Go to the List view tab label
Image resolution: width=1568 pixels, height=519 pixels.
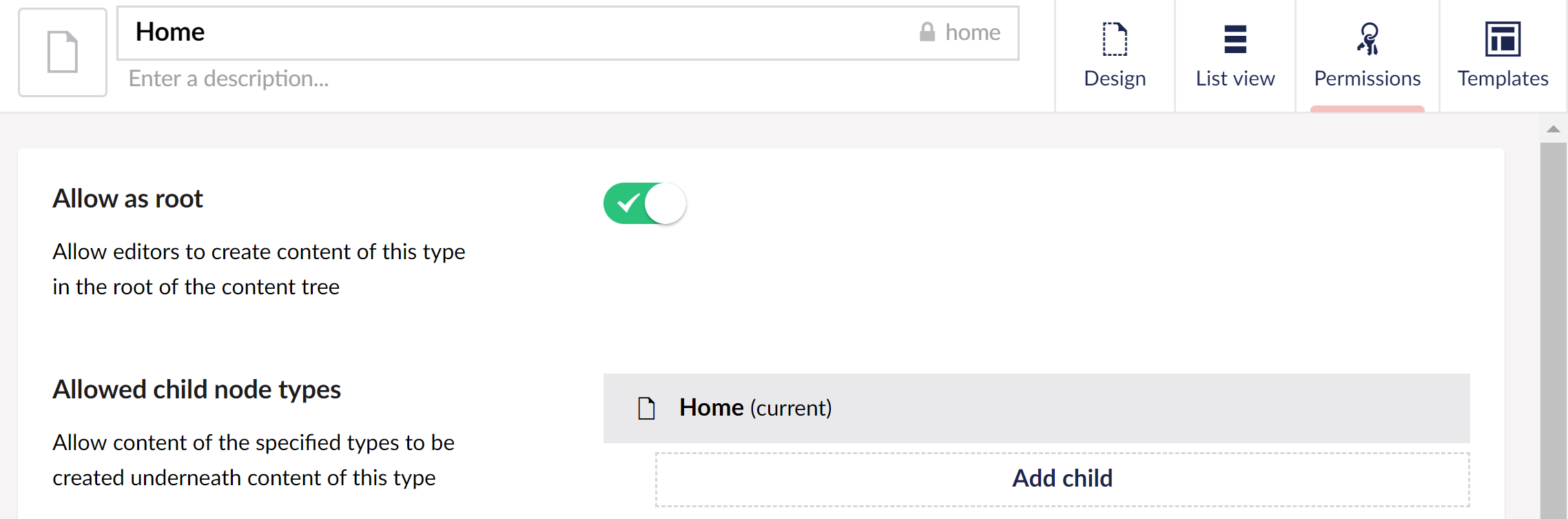tap(1235, 79)
